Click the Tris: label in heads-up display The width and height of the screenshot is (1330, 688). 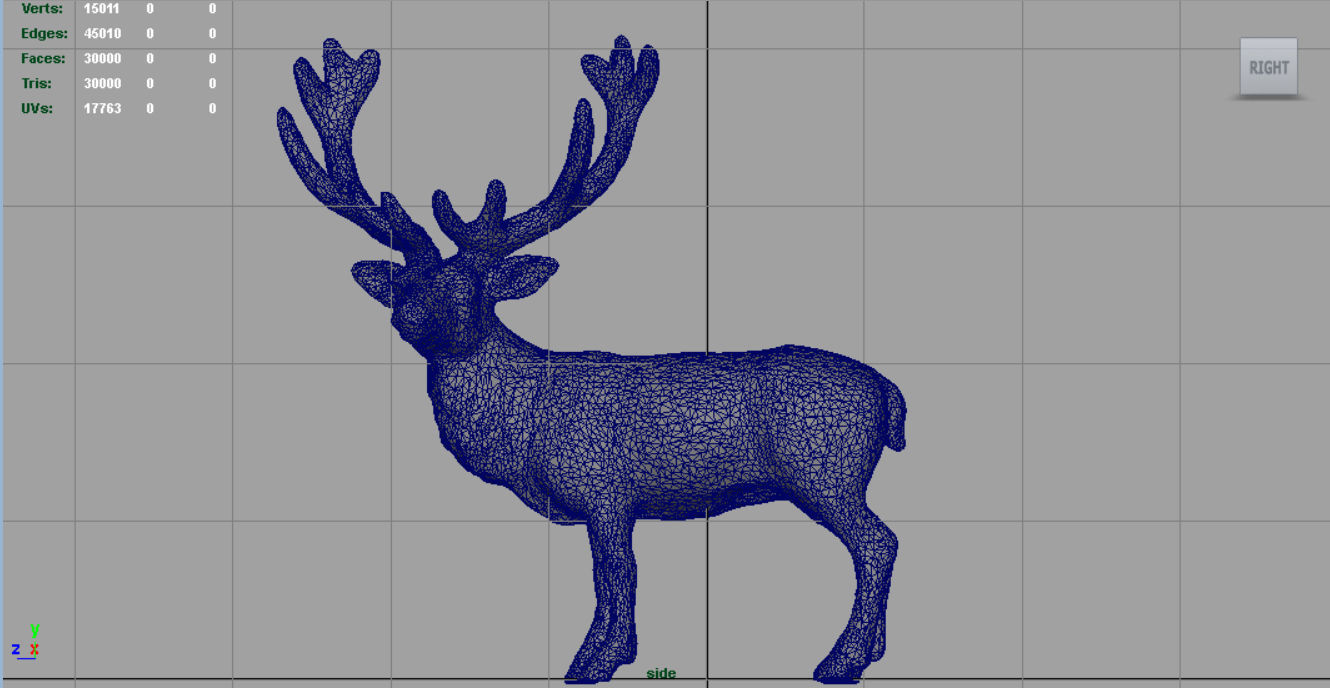37,83
